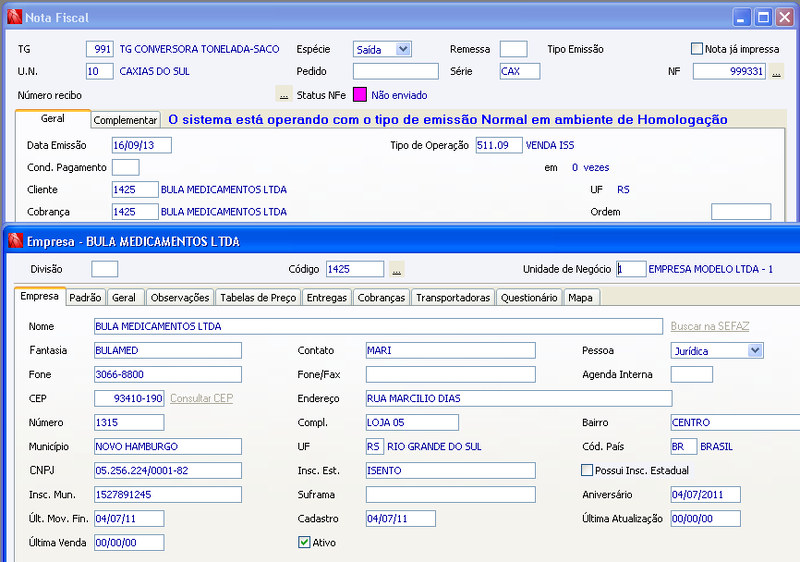Image resolution: width=800 pixels, height=562 pixels.
Task: Click the Cliente code field 1425
Action: [x=135, y=190]
